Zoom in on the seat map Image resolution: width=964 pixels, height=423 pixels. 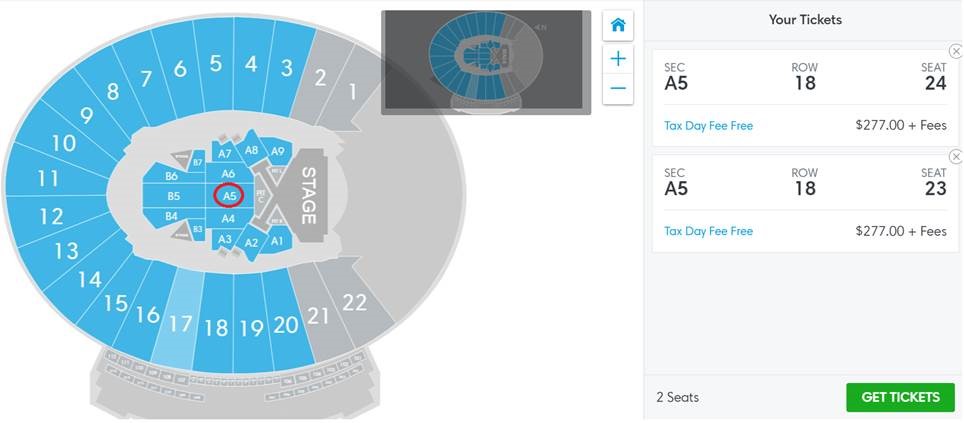(x=618, y=58)
